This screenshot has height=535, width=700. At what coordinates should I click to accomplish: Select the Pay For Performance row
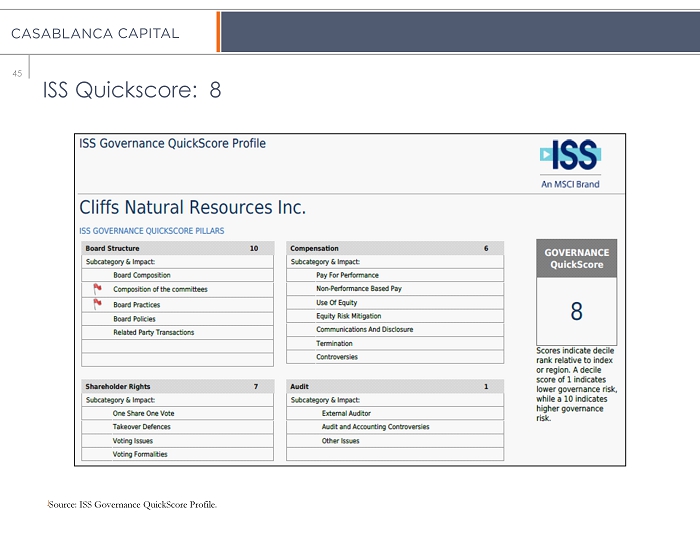[x=347, y=275]
